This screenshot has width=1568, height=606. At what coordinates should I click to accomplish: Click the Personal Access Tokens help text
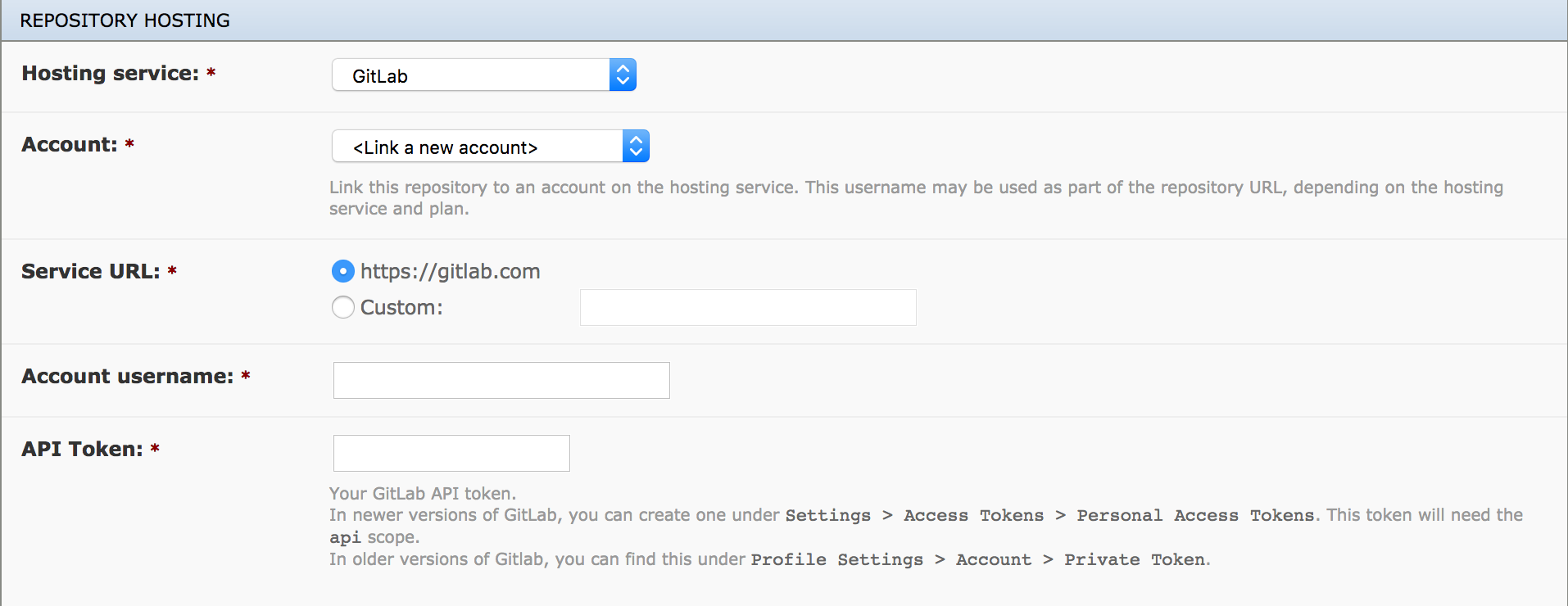(1195, 515)
